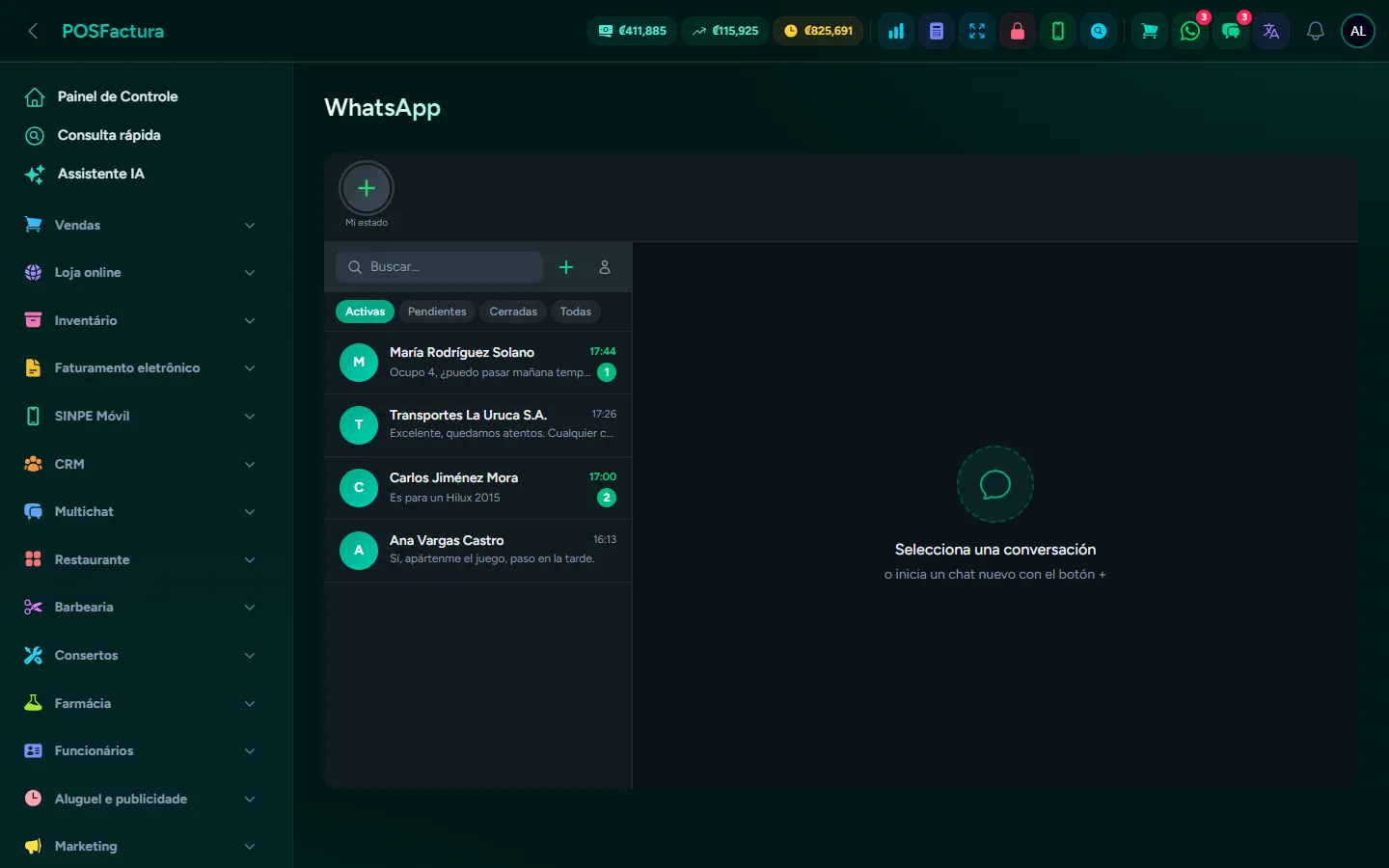Viewport: 1389px width, 868px height.
Task: Expand the Farmácia section
Action: click(x=141, y=703)
